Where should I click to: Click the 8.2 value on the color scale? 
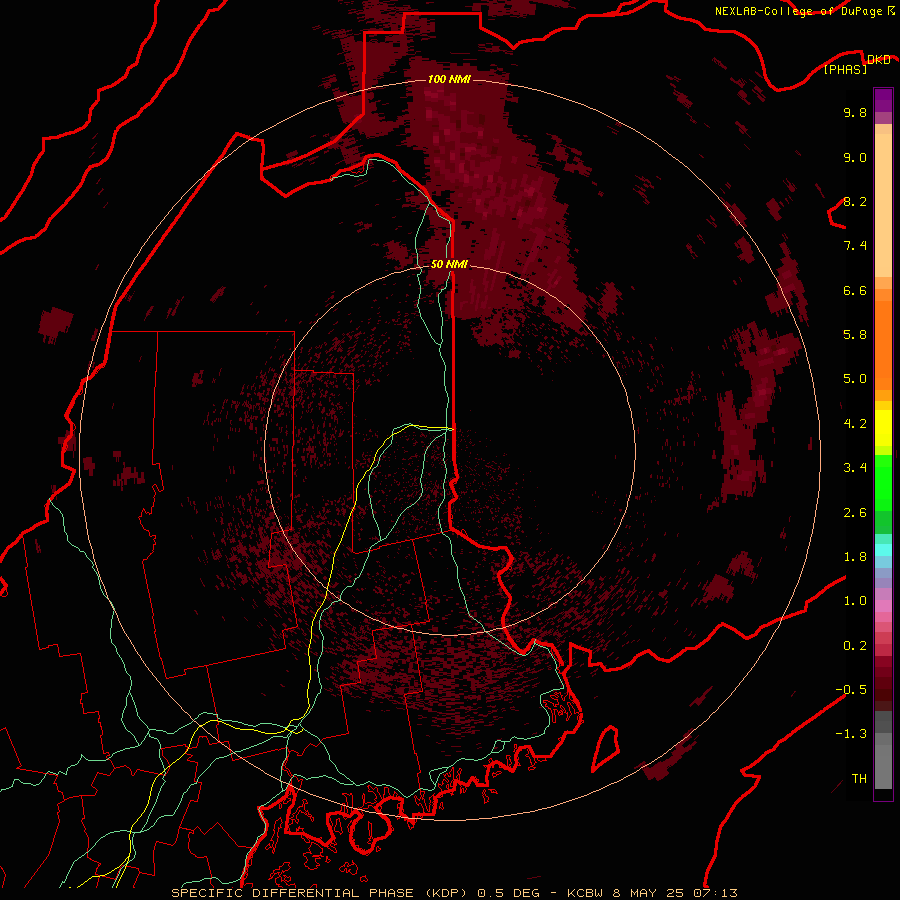pyautogui.click(x=855, y=201)
